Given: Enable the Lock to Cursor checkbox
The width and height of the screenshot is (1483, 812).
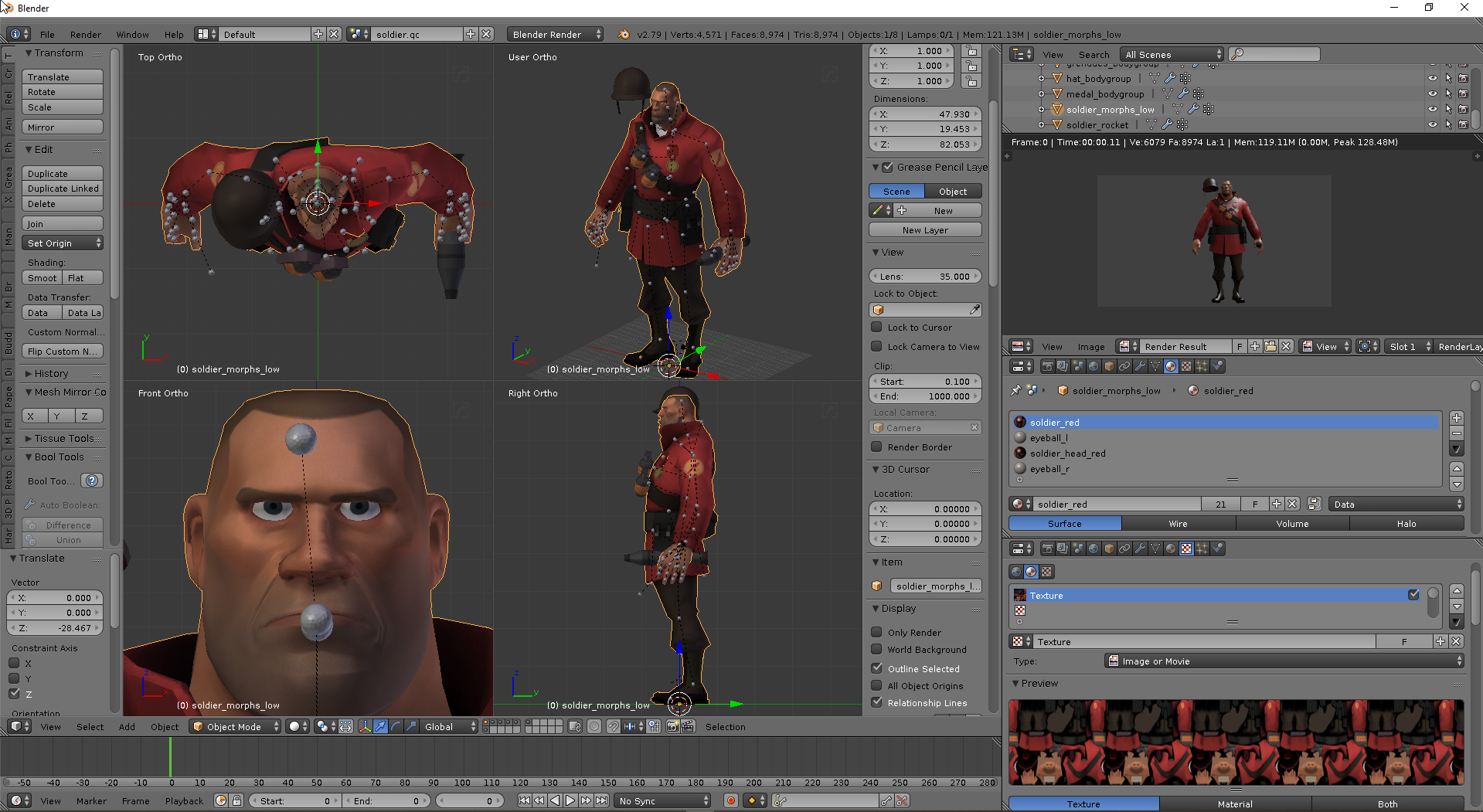Looking at the screenshot, I should [876, 327].
